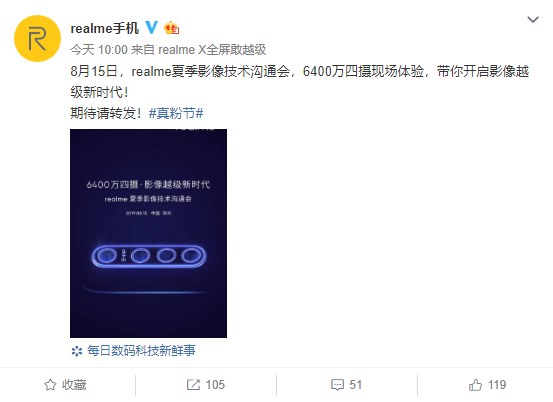This screenshot has width=553, height=402.
Task: Click the crown membership badge icon
Action: [172, 28]
